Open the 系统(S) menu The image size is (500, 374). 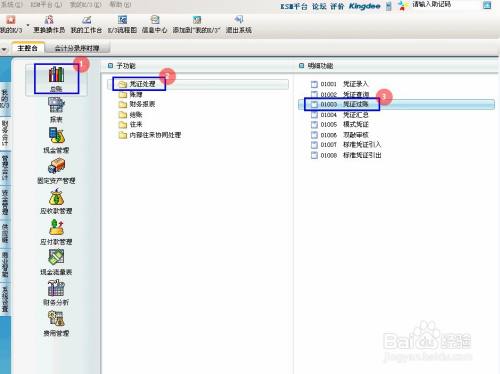click(x=12, y=5)
